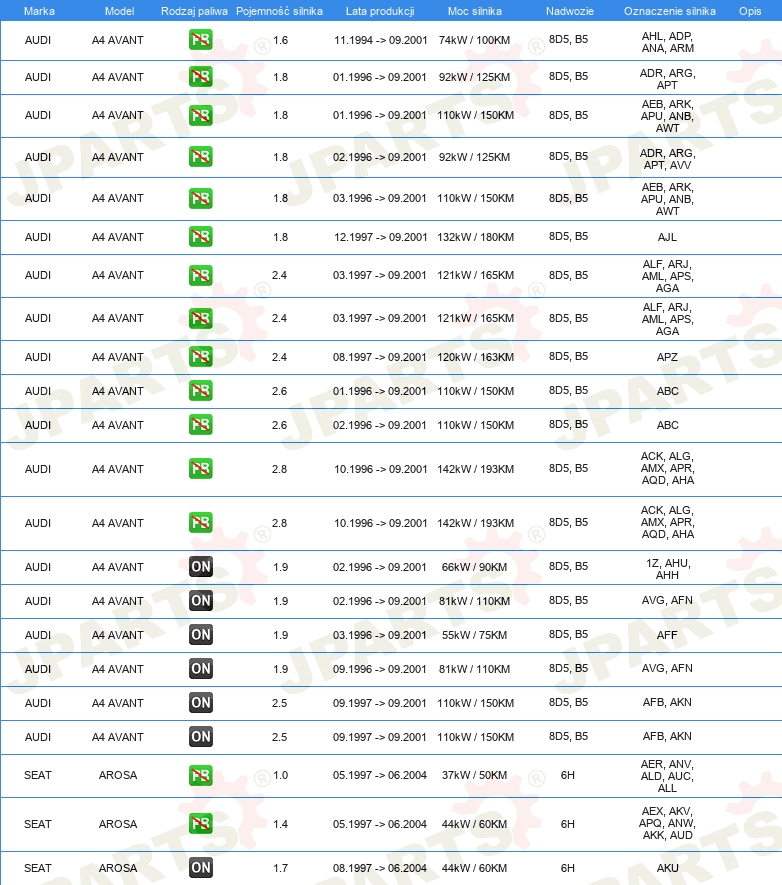Viewport: 782px width, 885px height.
Task: Click the AJL engine code cell
Action: (x=667, y=237)
